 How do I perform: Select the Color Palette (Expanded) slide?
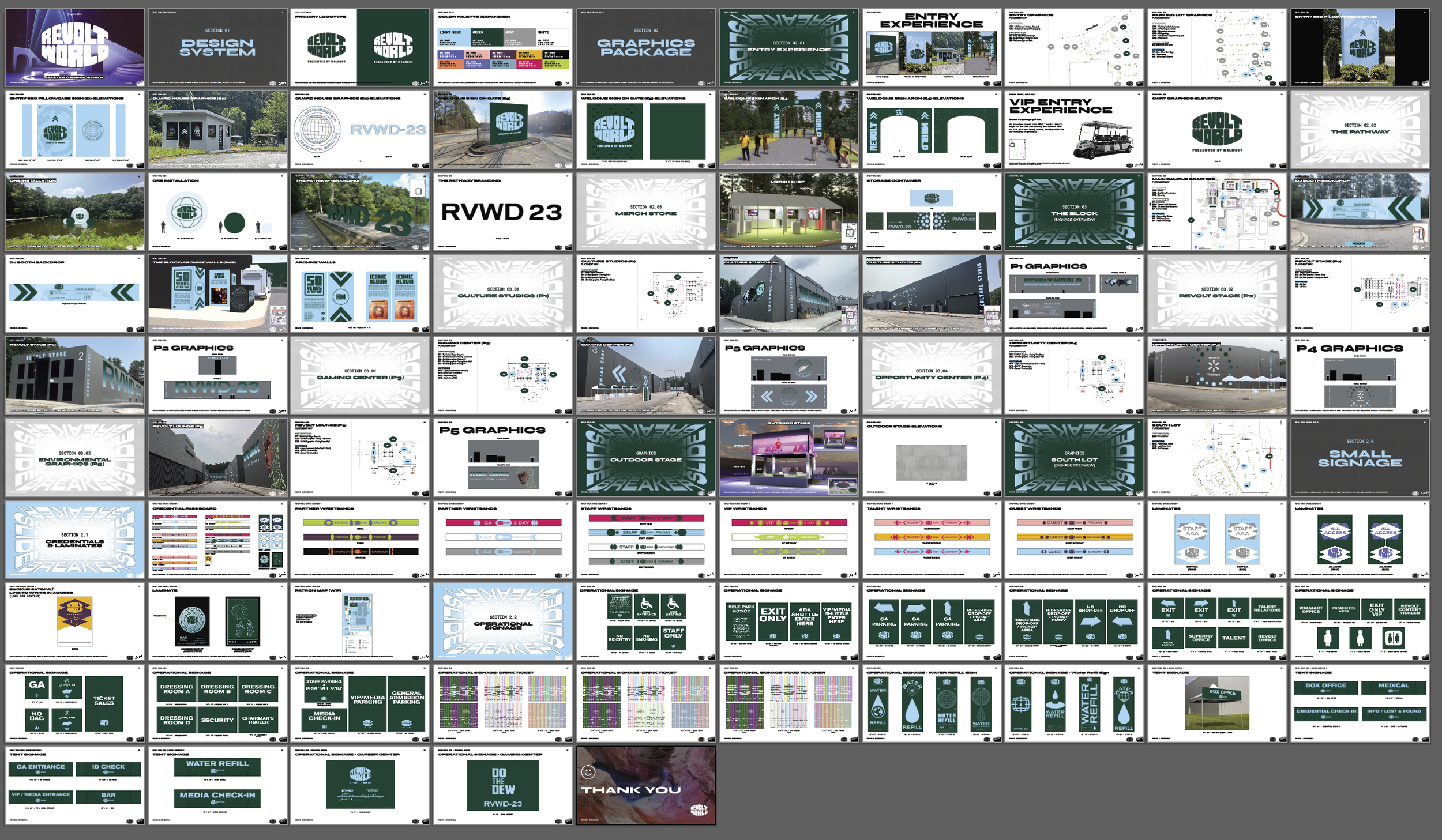click(503, 48)
